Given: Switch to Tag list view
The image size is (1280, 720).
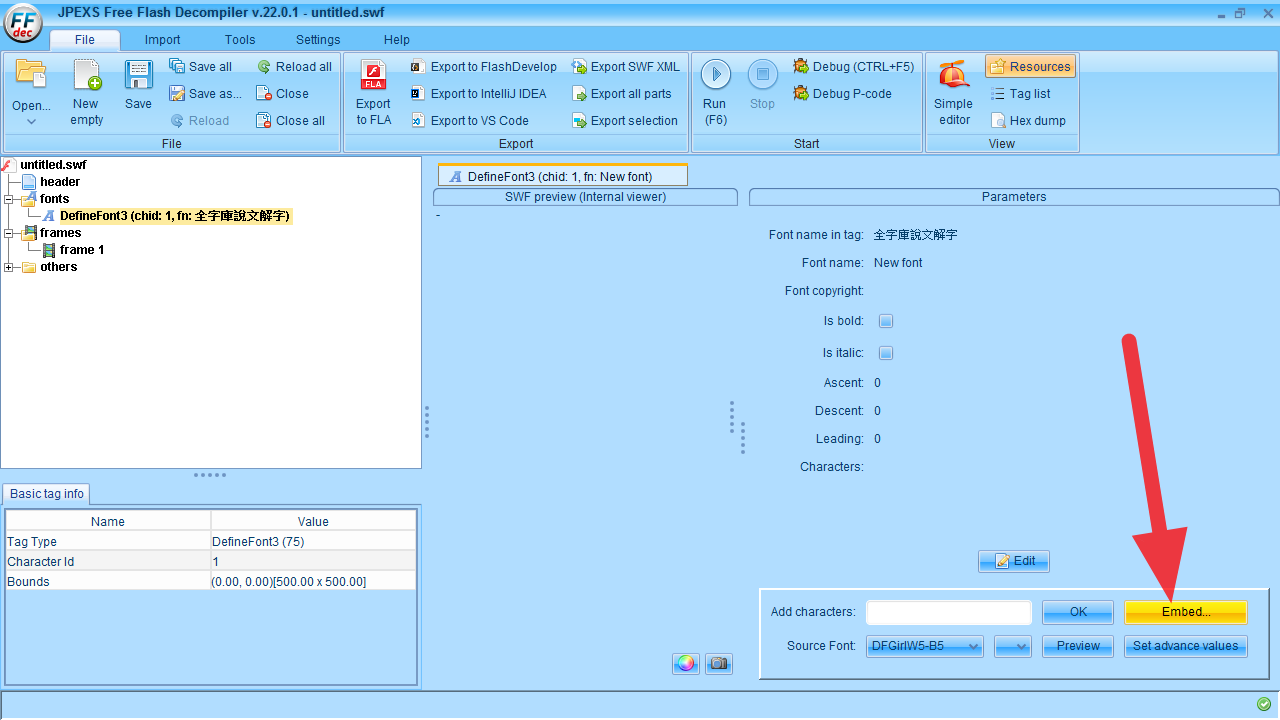Looking at the screenshot, I should pos(1021,94).
